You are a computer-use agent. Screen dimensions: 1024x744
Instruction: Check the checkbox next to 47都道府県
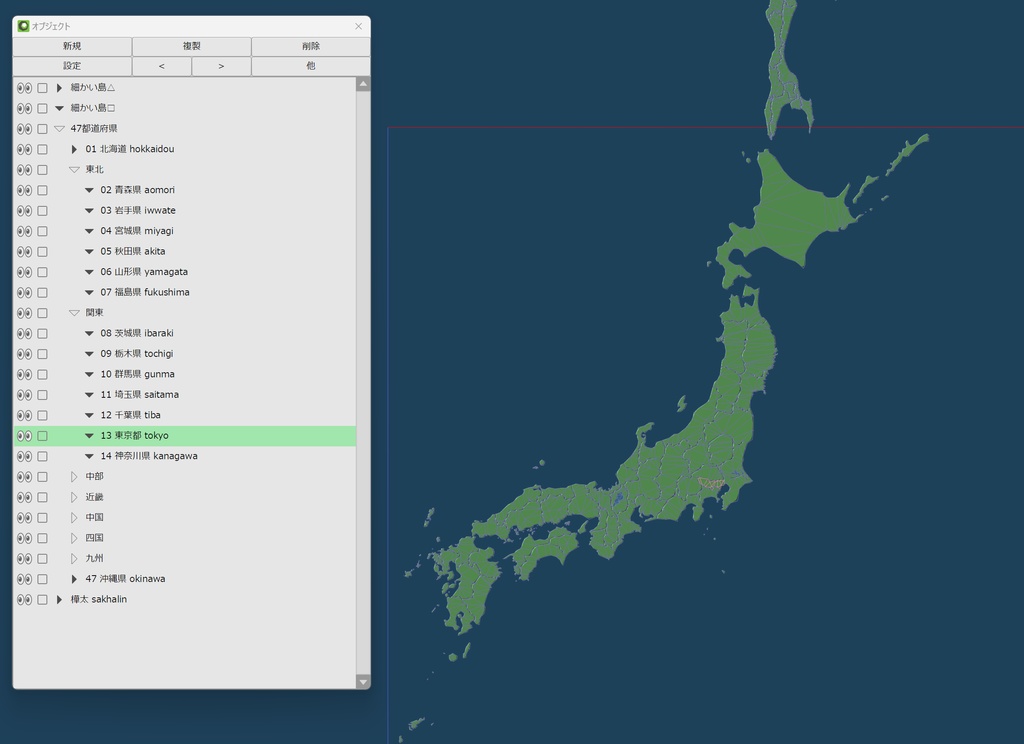pyautogui.click(x=41, y=128)
